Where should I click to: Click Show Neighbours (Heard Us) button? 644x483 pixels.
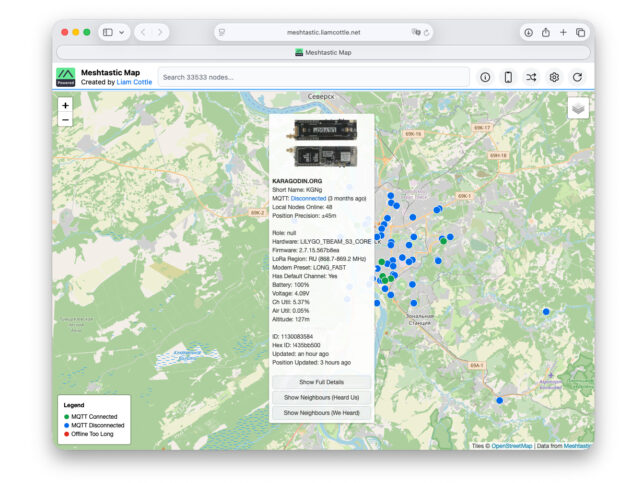point(322,398)
